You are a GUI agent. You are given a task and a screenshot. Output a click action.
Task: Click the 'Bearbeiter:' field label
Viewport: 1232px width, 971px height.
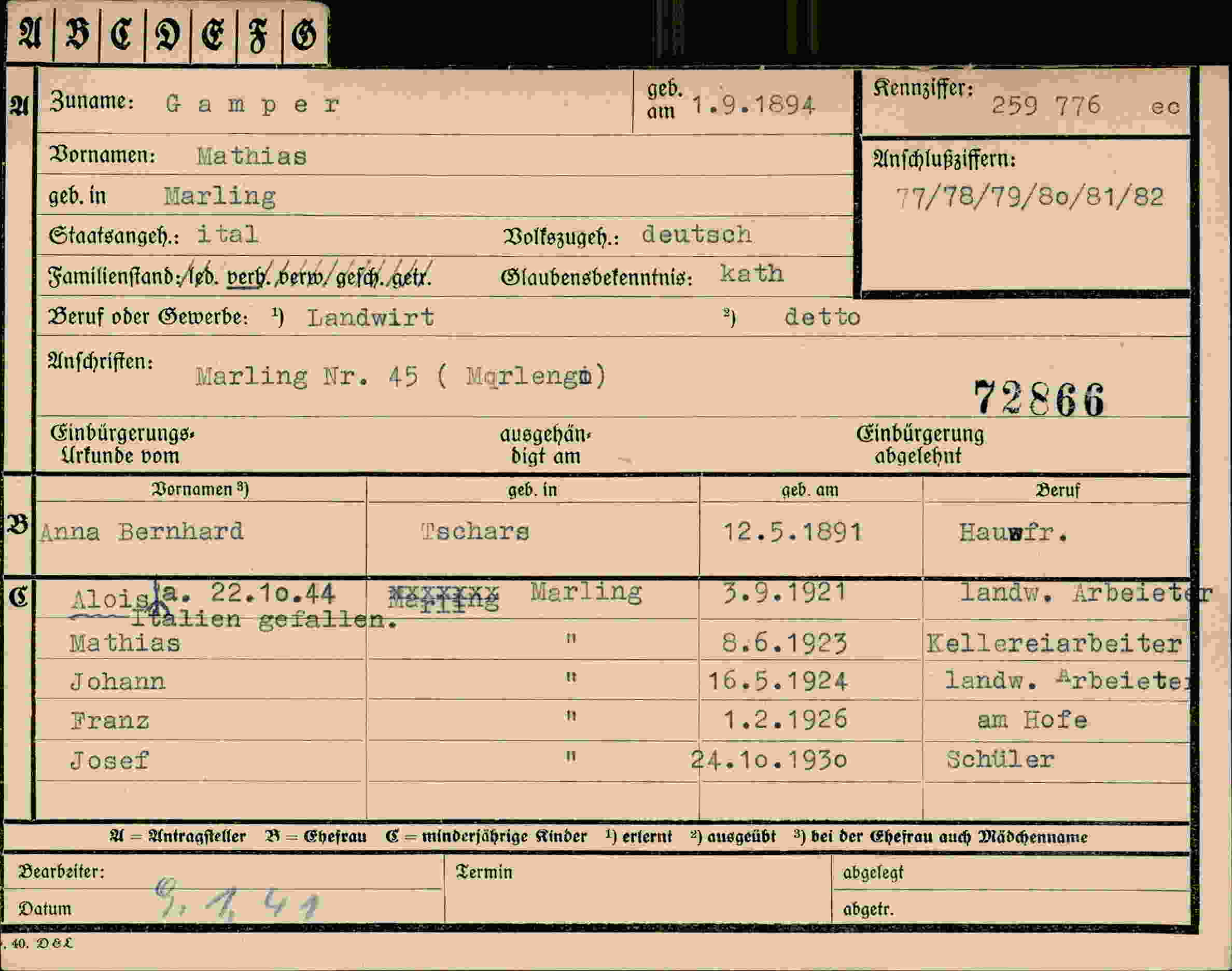pyautogui.click(x=61, y=872)
